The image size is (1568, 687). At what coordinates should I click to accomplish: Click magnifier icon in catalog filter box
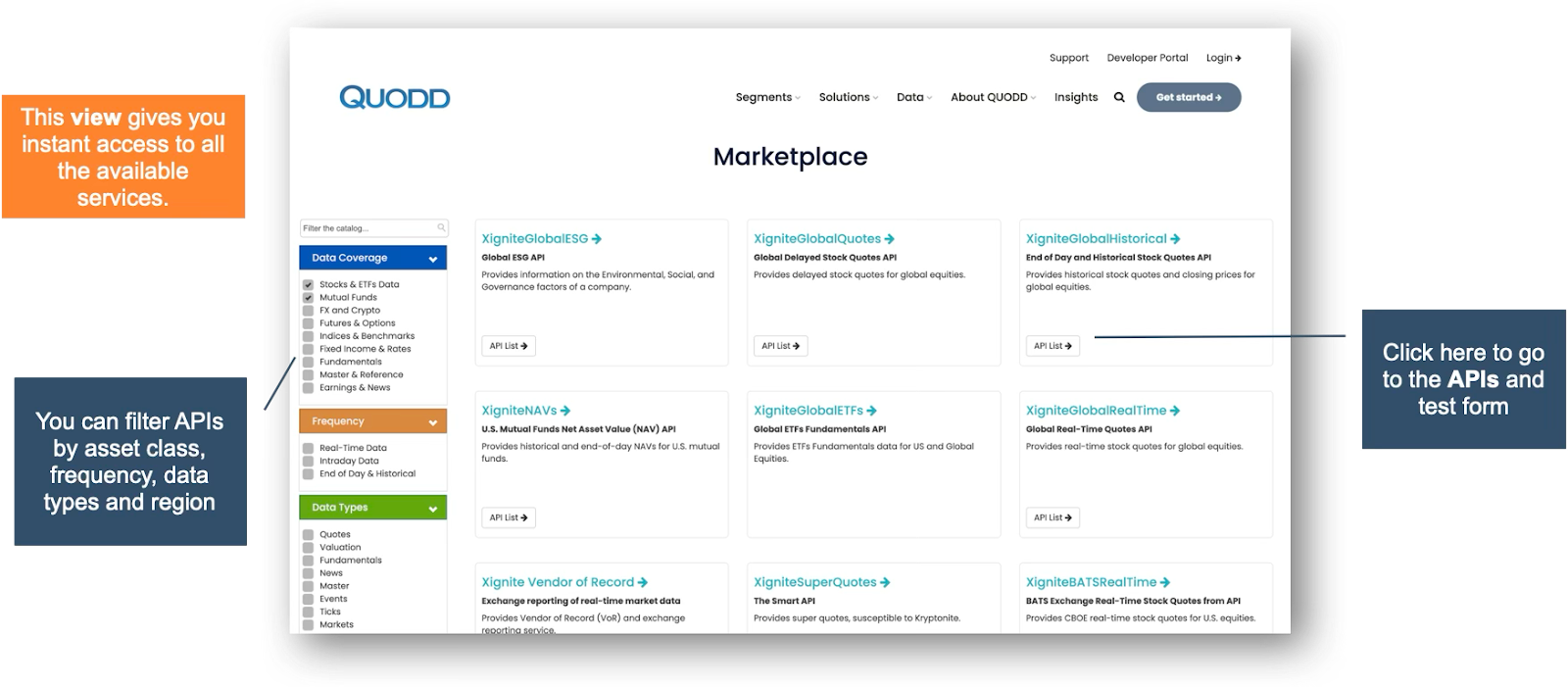[441, 228]
